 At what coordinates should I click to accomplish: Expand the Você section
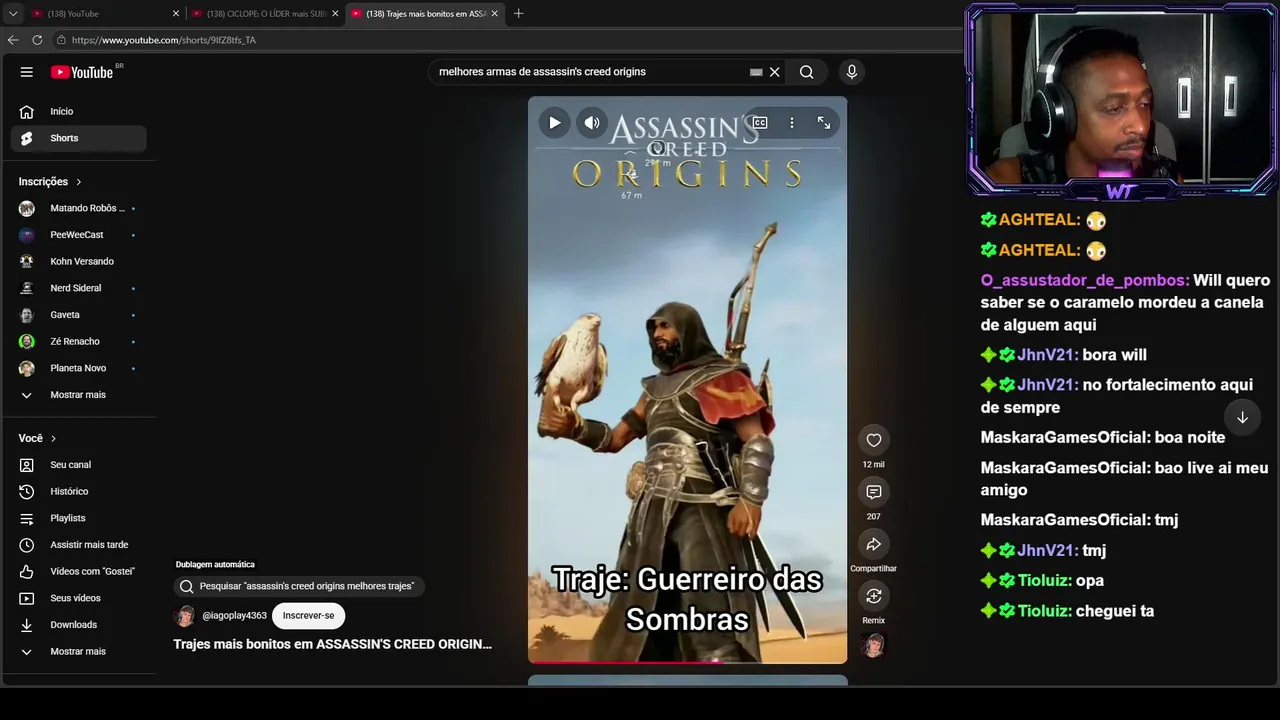37,438
